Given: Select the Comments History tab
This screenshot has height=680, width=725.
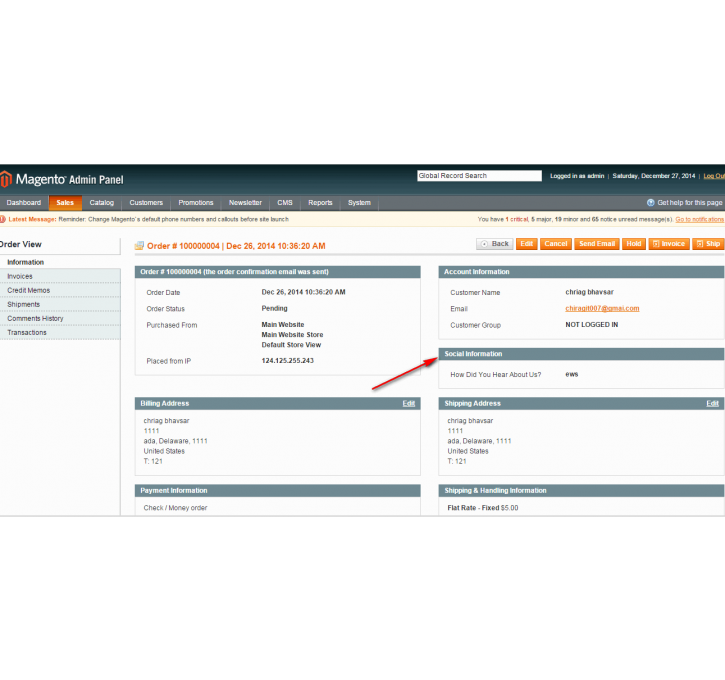Looking at the screenshot, I should (60, 319).
